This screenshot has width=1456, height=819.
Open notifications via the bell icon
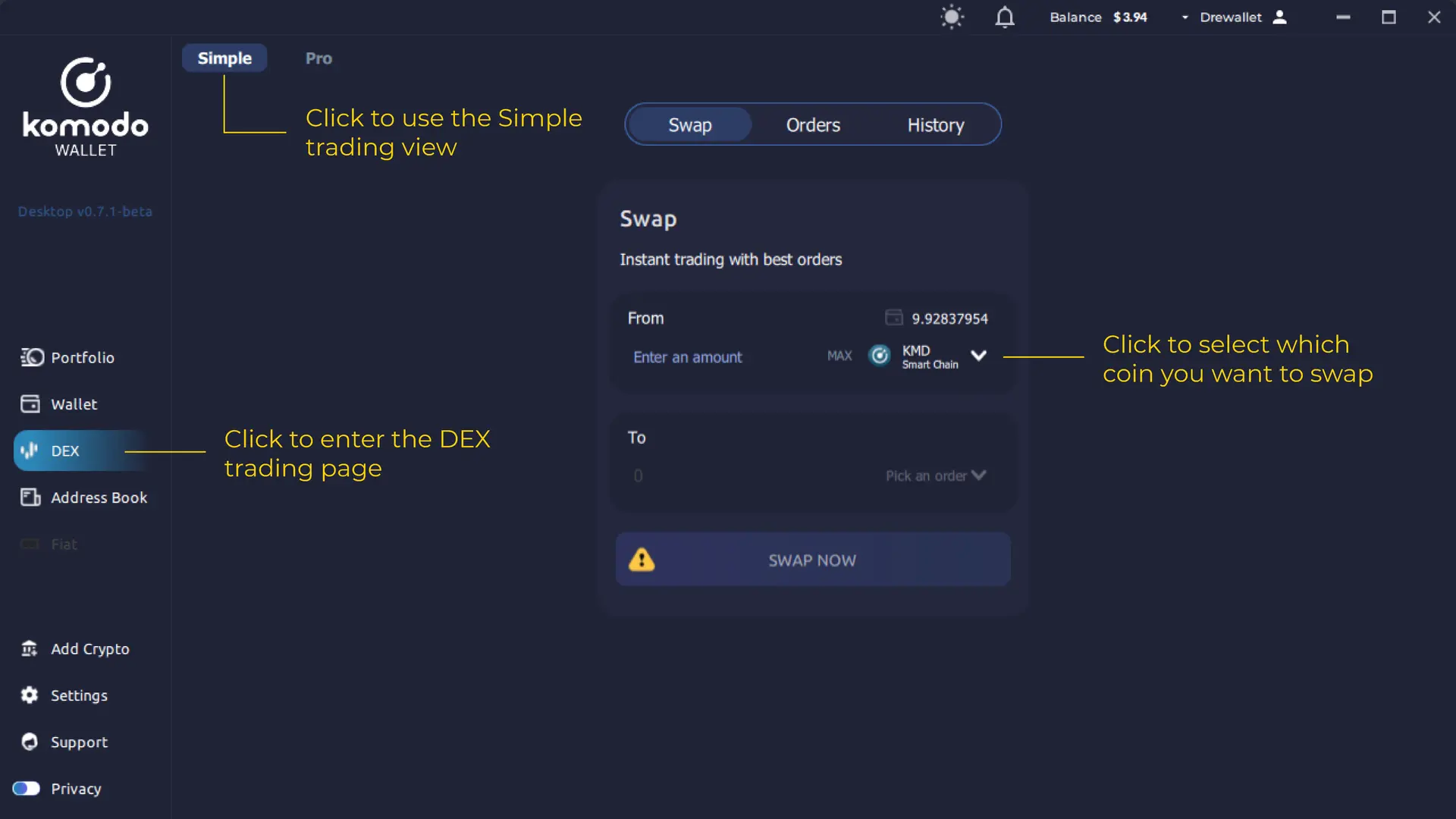click(x=1004, y=17)
